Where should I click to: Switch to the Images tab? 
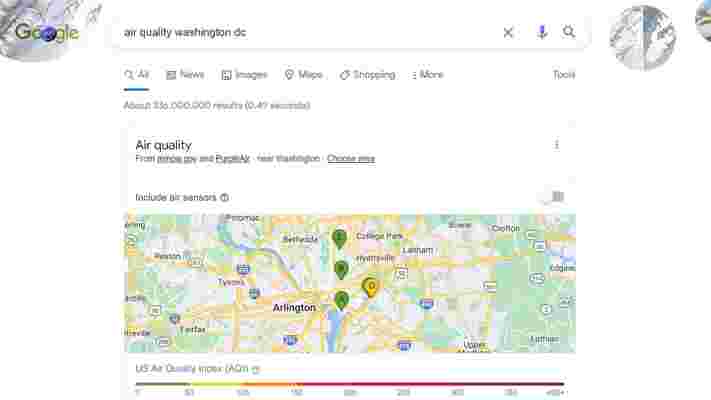point(244,75)
